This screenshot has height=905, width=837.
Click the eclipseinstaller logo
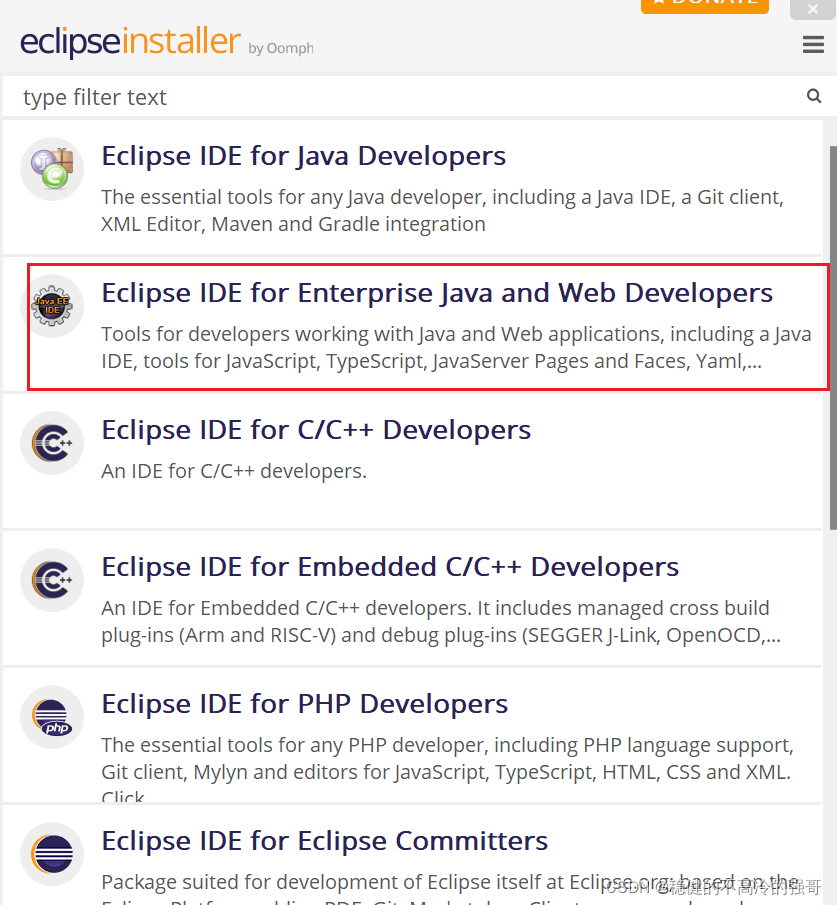(130, 44)
